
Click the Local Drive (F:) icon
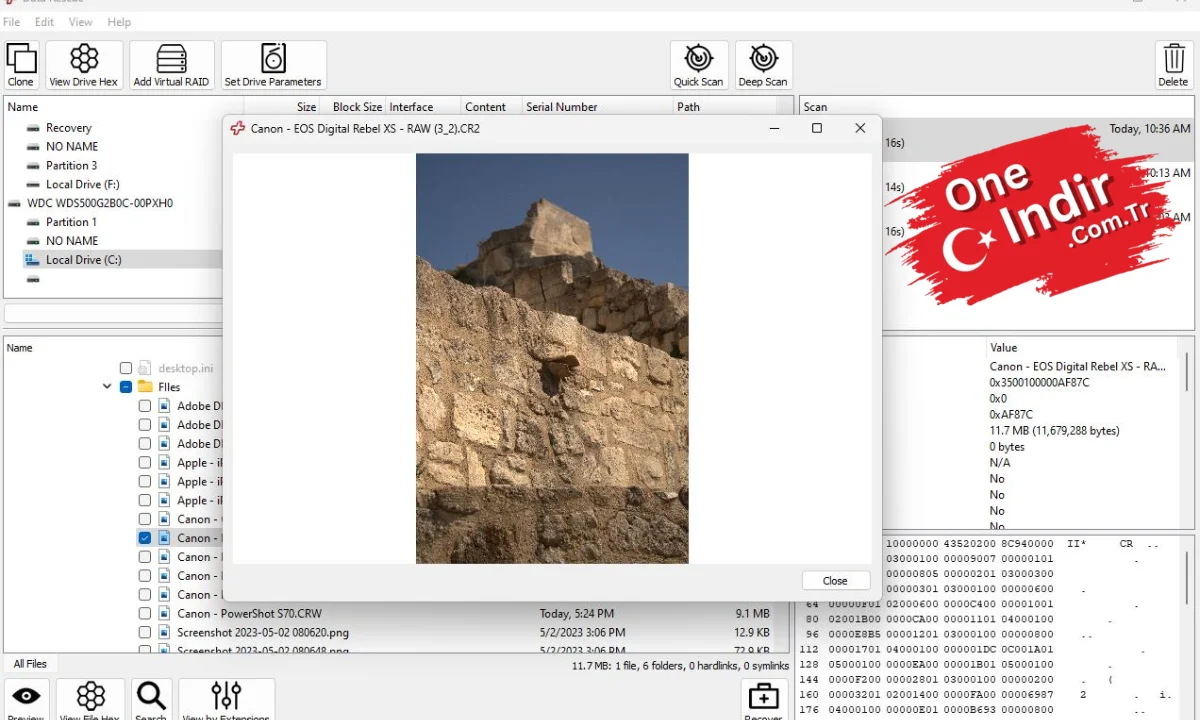33,185
